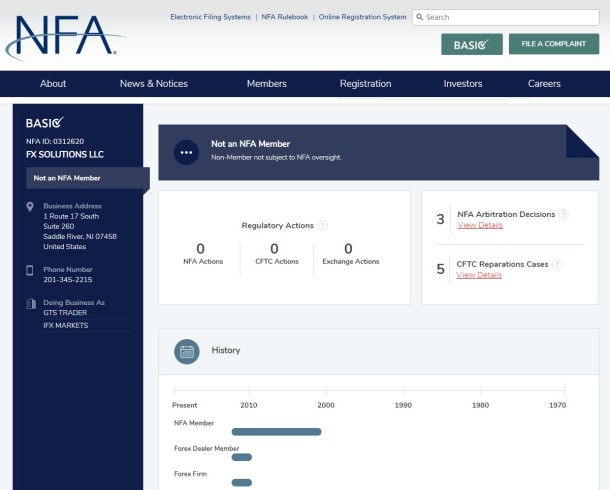Click the Suite 260 address line
The image size is (610, 490).
pyautogui.click(x=58, y=226)
